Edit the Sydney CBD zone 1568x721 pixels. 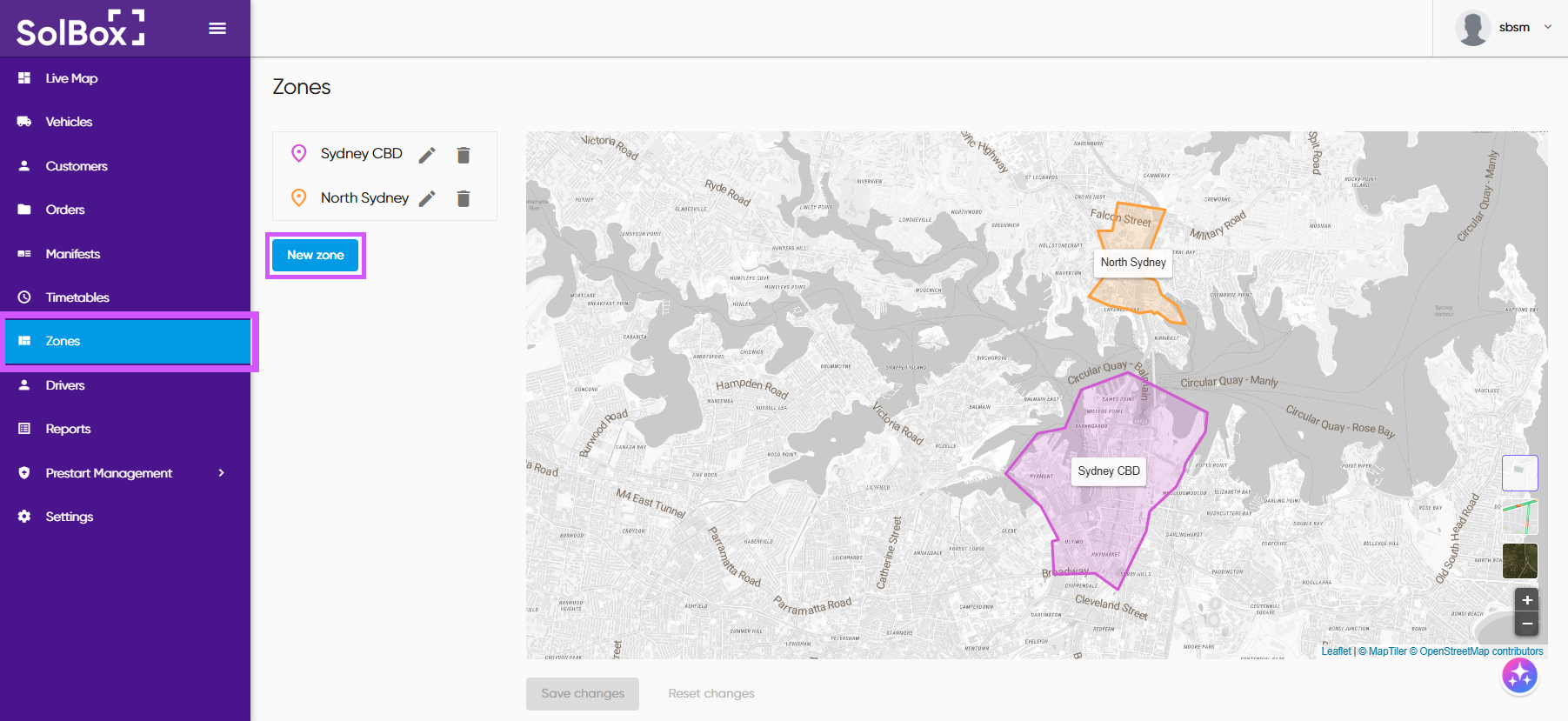[x=426, y=155]
